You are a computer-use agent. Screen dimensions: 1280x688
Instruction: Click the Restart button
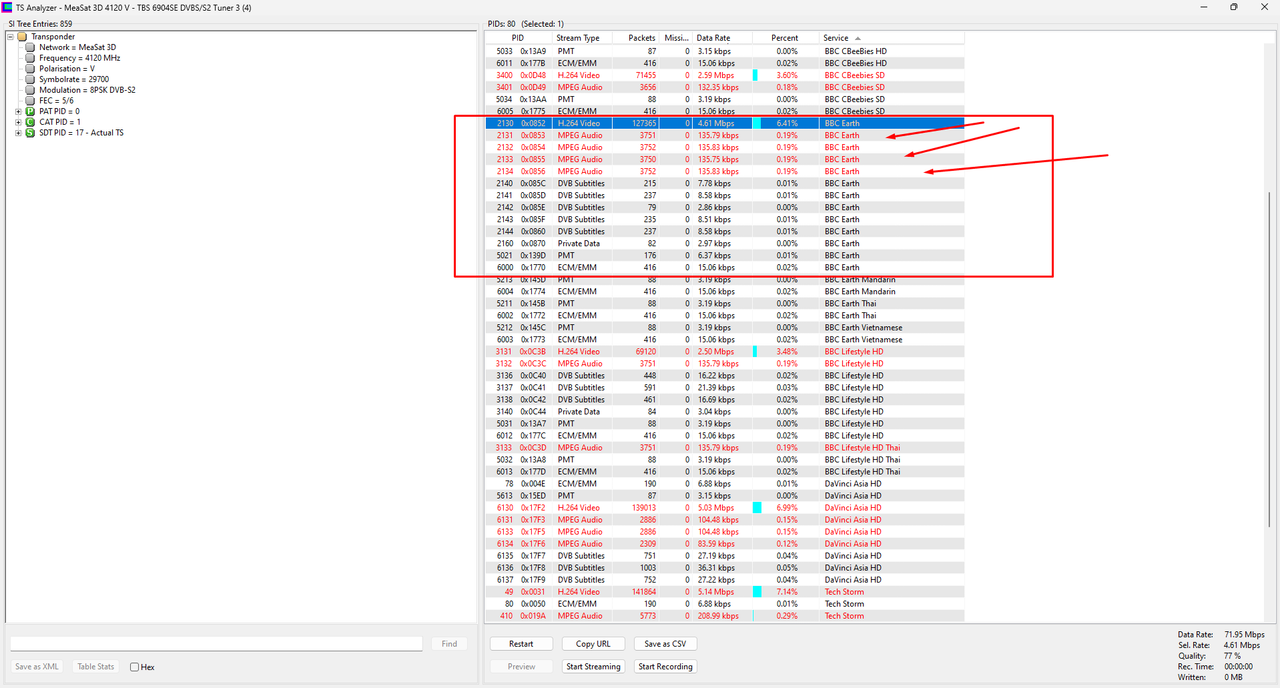[521, 644]
